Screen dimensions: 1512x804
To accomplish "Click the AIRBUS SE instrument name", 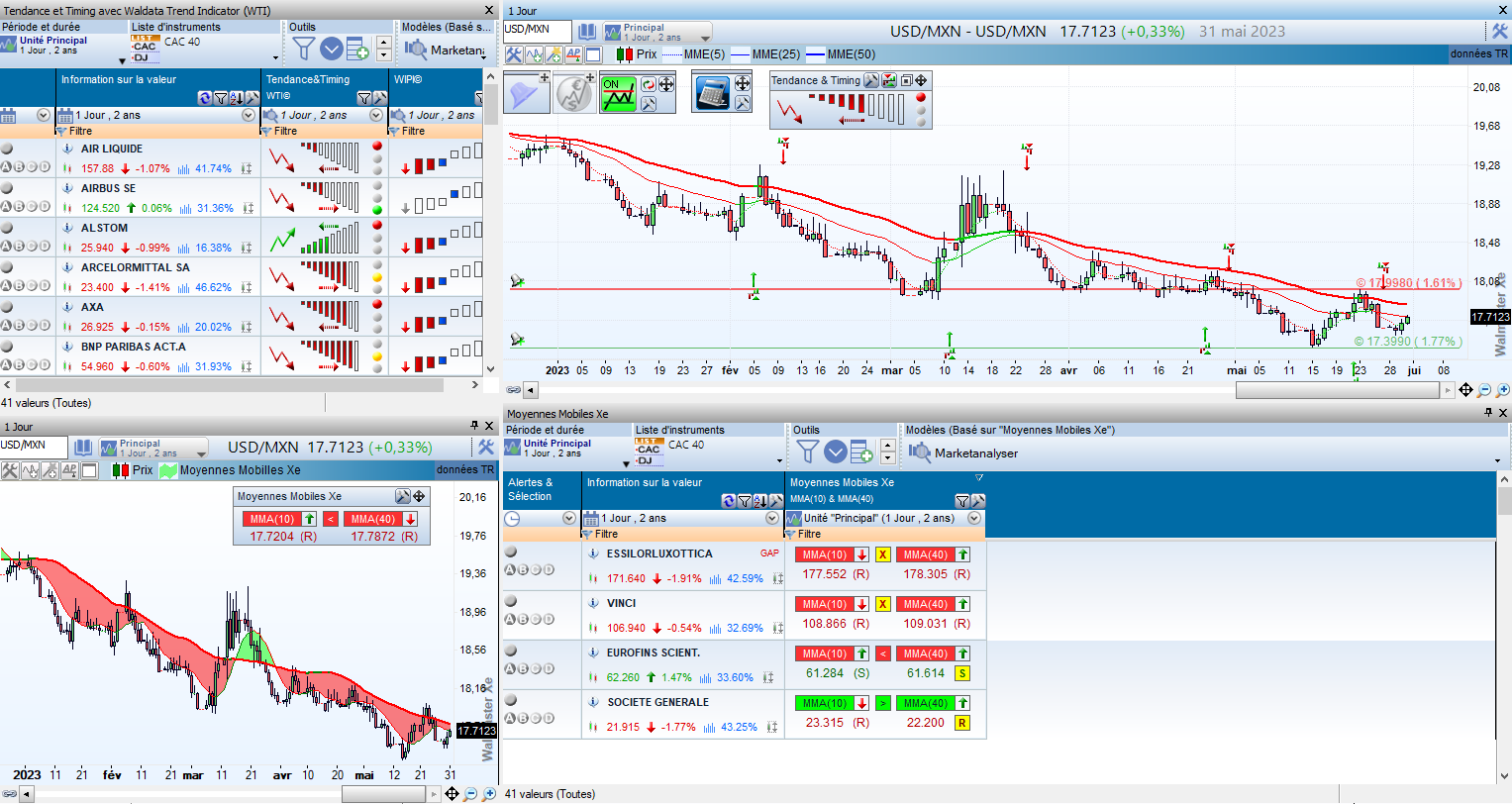I will [x=109, y=188].
